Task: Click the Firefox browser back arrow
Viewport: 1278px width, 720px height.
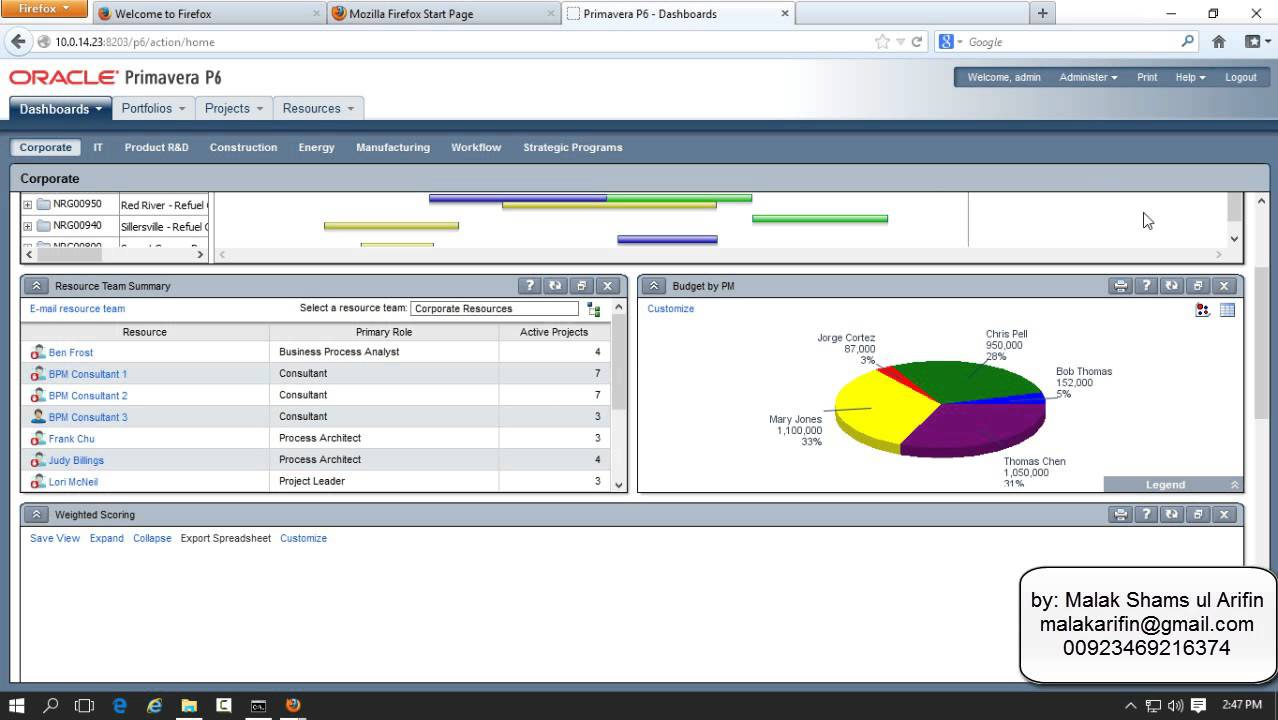Action: tap(18, 42)
